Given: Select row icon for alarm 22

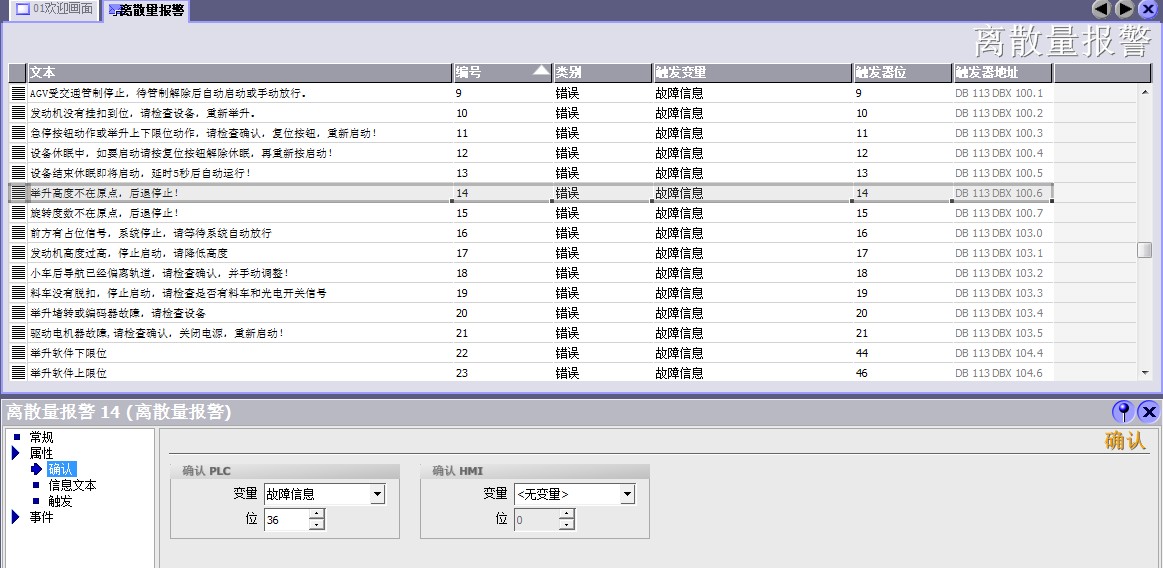Looking at the screenshot, I should pos(19,353).
